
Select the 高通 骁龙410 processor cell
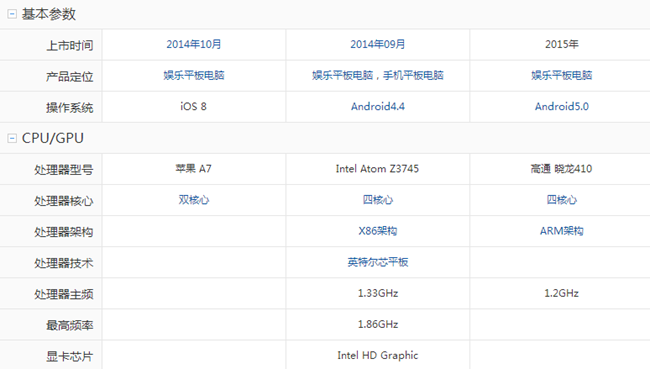pos(562,169)
